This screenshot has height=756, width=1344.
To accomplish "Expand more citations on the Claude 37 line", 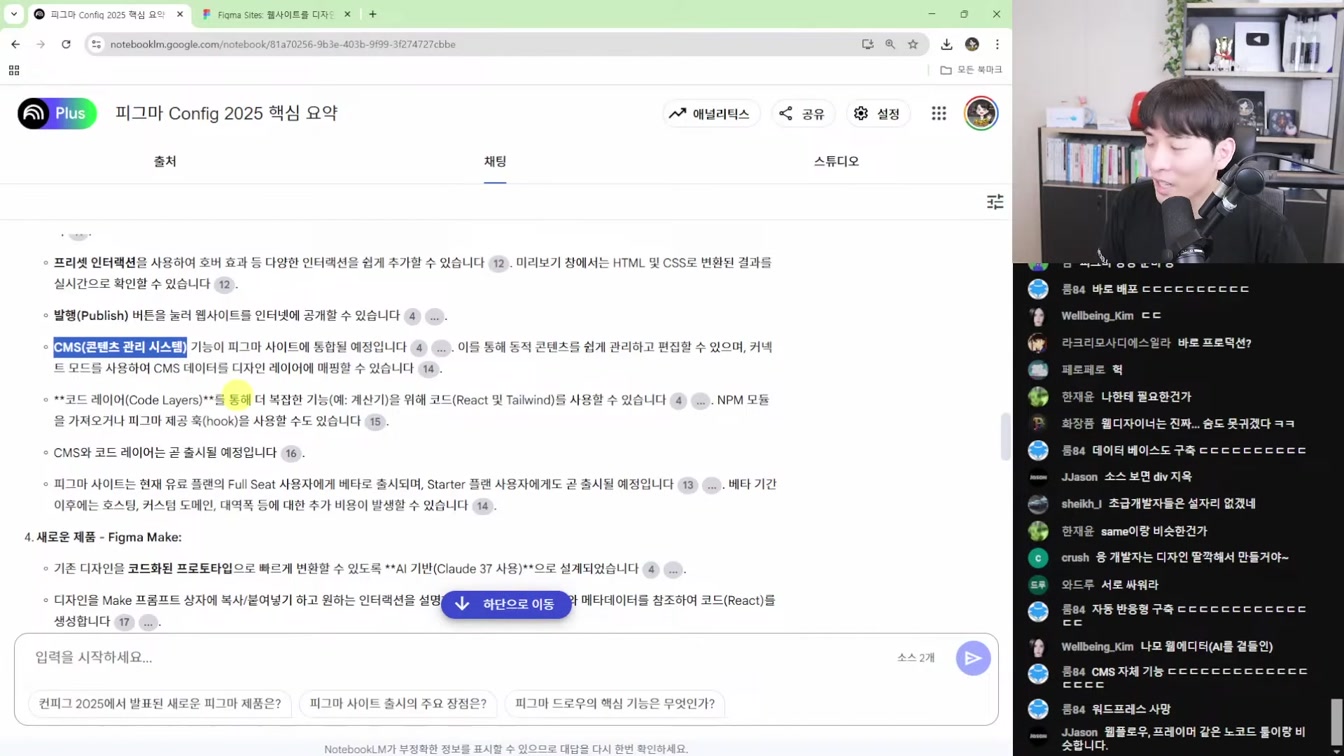I will click(x=673, y=570).
